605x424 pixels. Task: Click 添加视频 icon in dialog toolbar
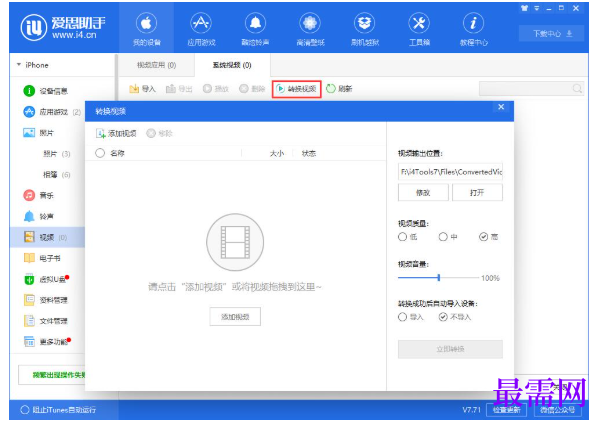101,133
